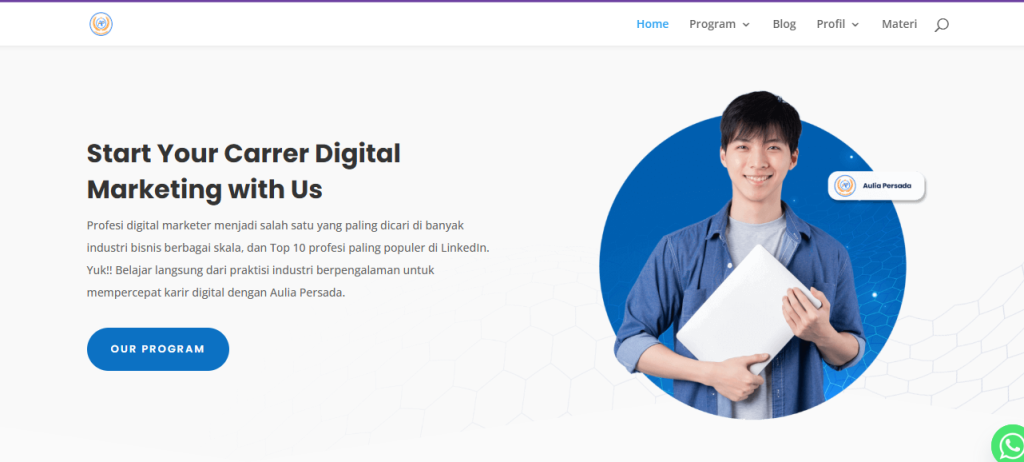Open the Profil menu item

pyautogui.click(x=831, y=24)
